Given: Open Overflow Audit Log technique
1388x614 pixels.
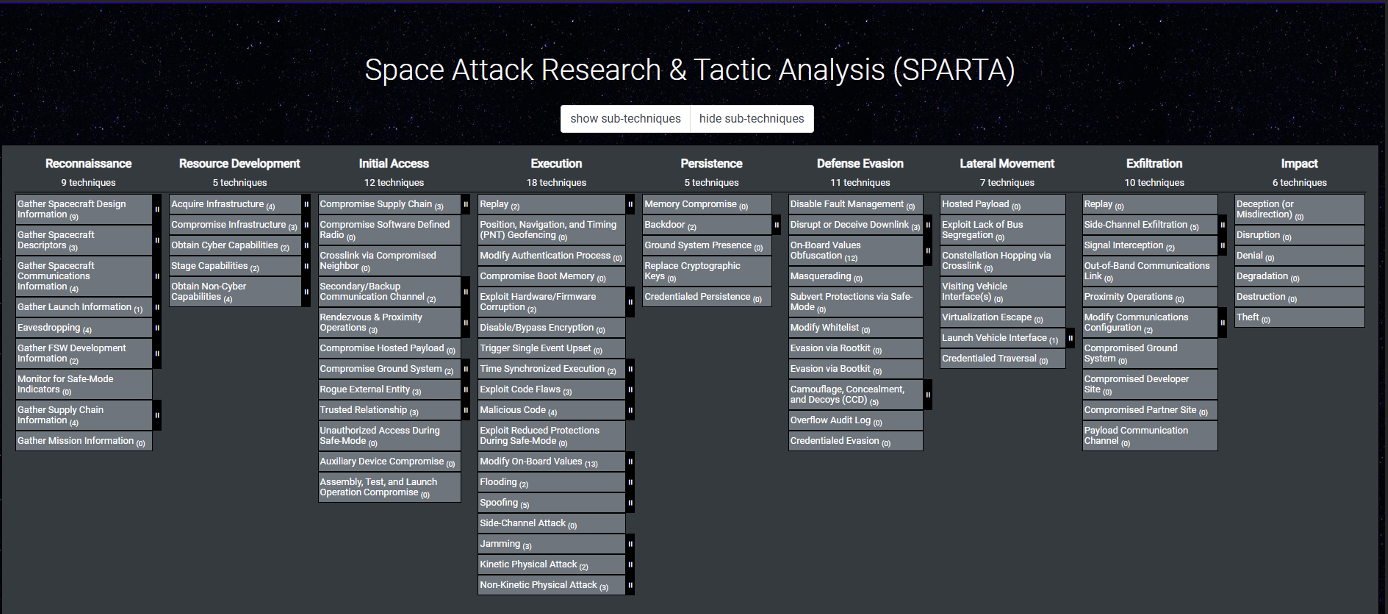Looking at the screenshot, I should coord(856,420).
